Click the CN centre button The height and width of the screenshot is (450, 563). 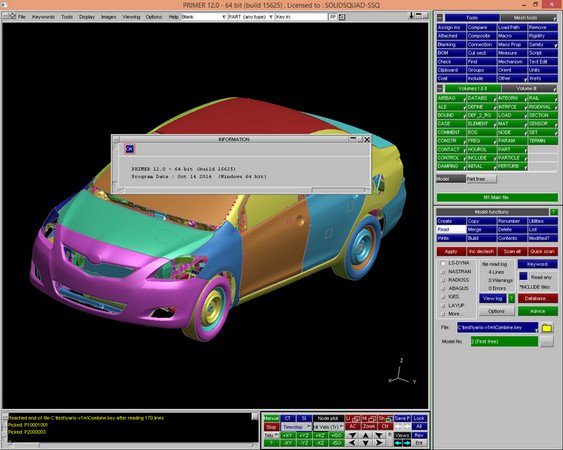[385, 426]
